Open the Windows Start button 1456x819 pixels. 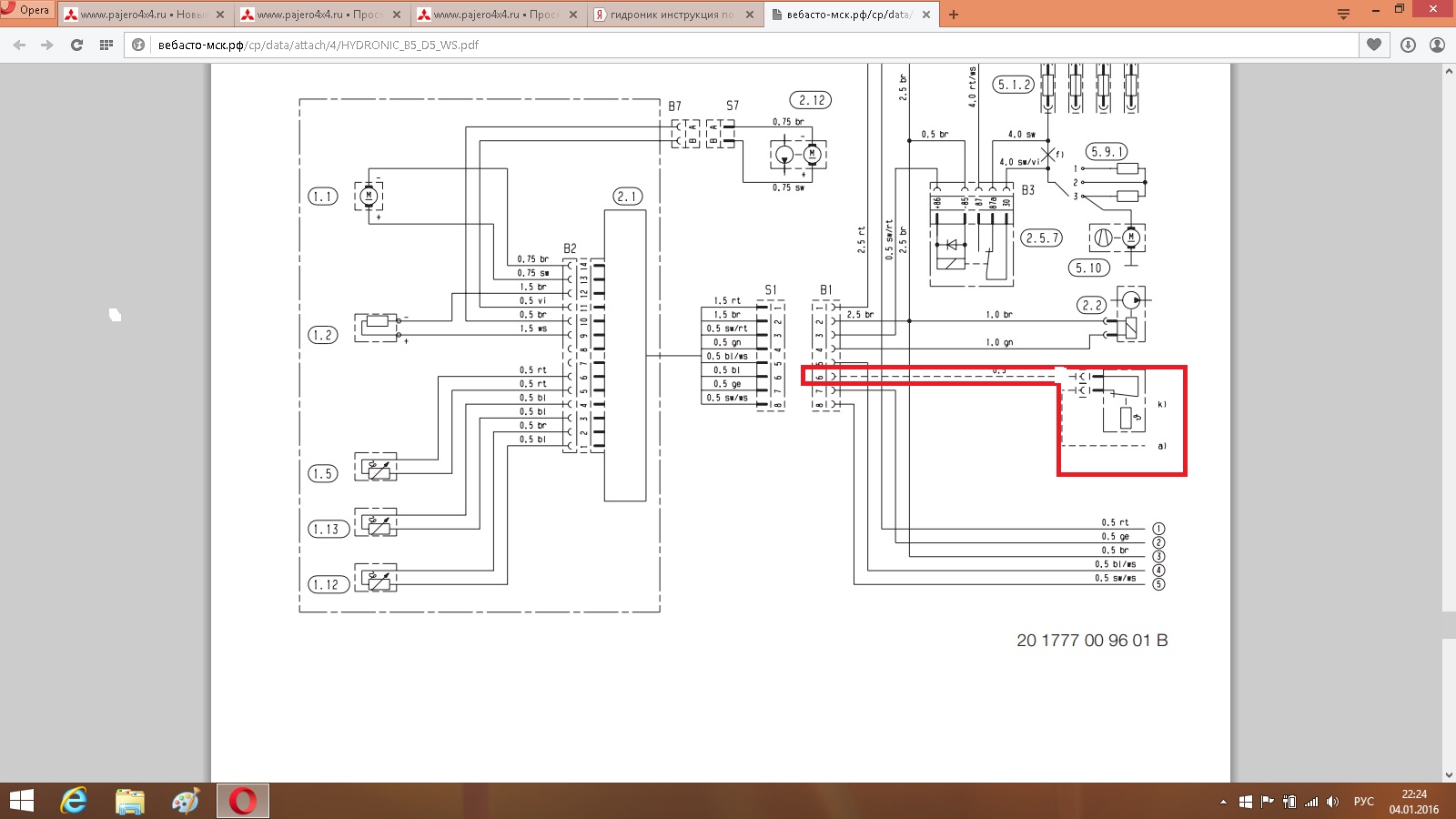21,801
